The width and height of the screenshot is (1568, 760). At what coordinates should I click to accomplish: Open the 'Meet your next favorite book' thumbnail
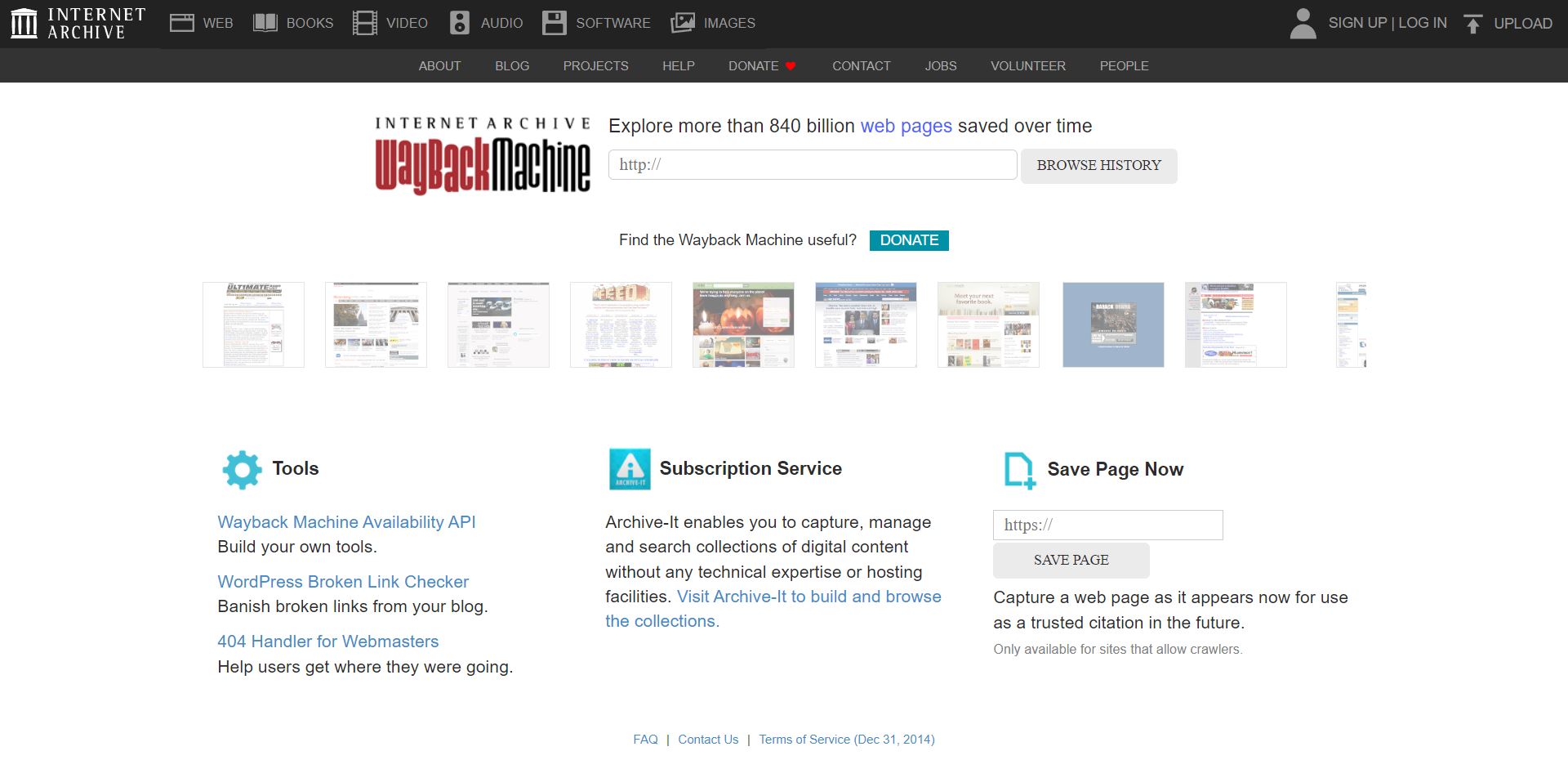(988, 325)
